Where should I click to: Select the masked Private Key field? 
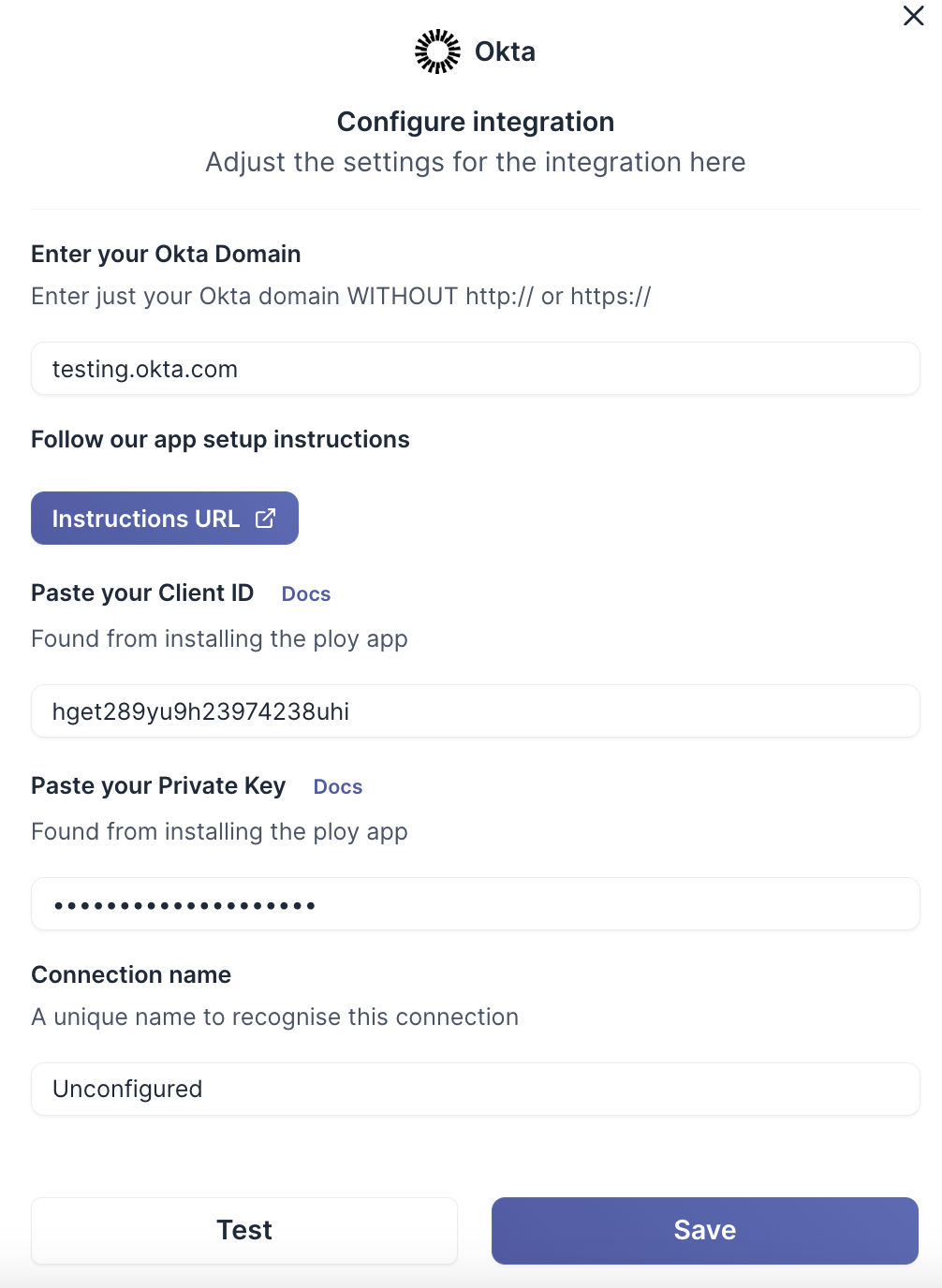click(475, 904)
